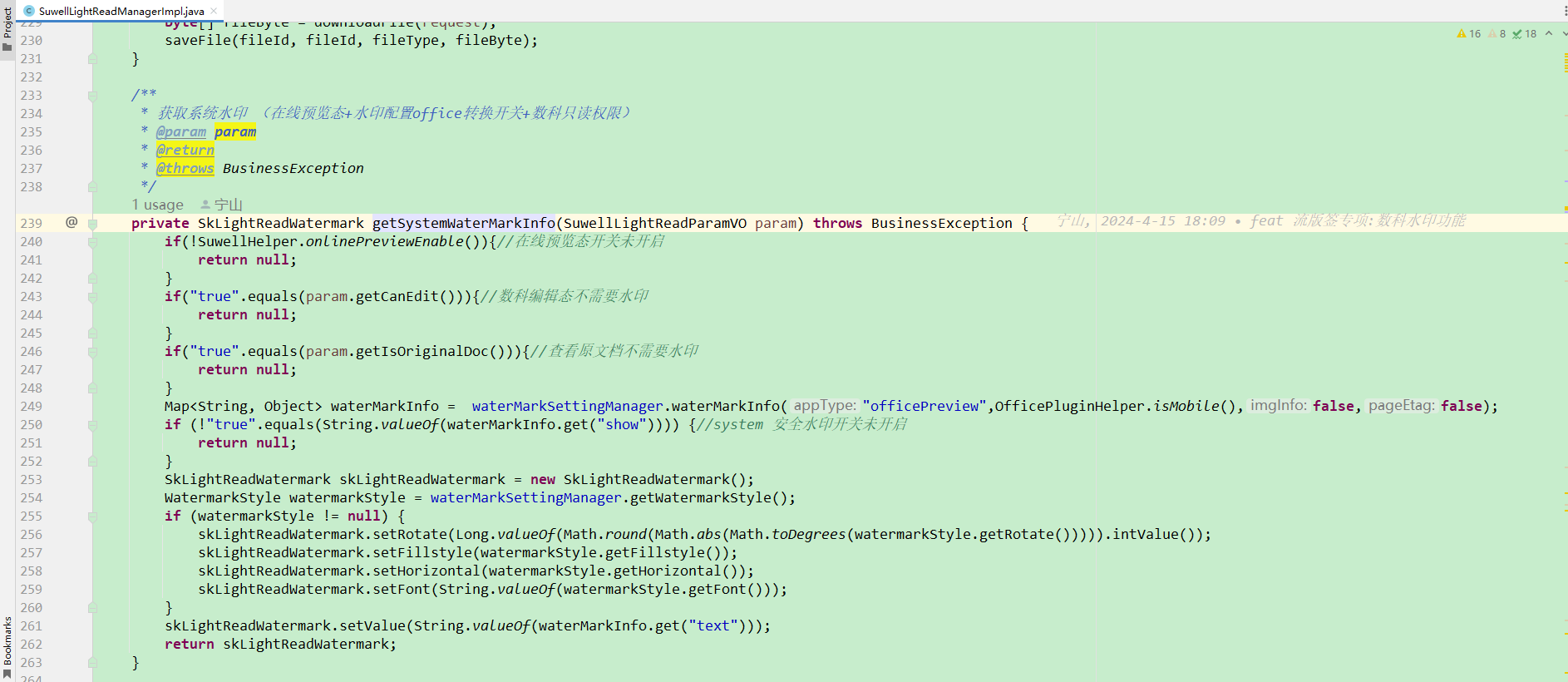Click fold end marker at line 260

[x=92, y=608]
